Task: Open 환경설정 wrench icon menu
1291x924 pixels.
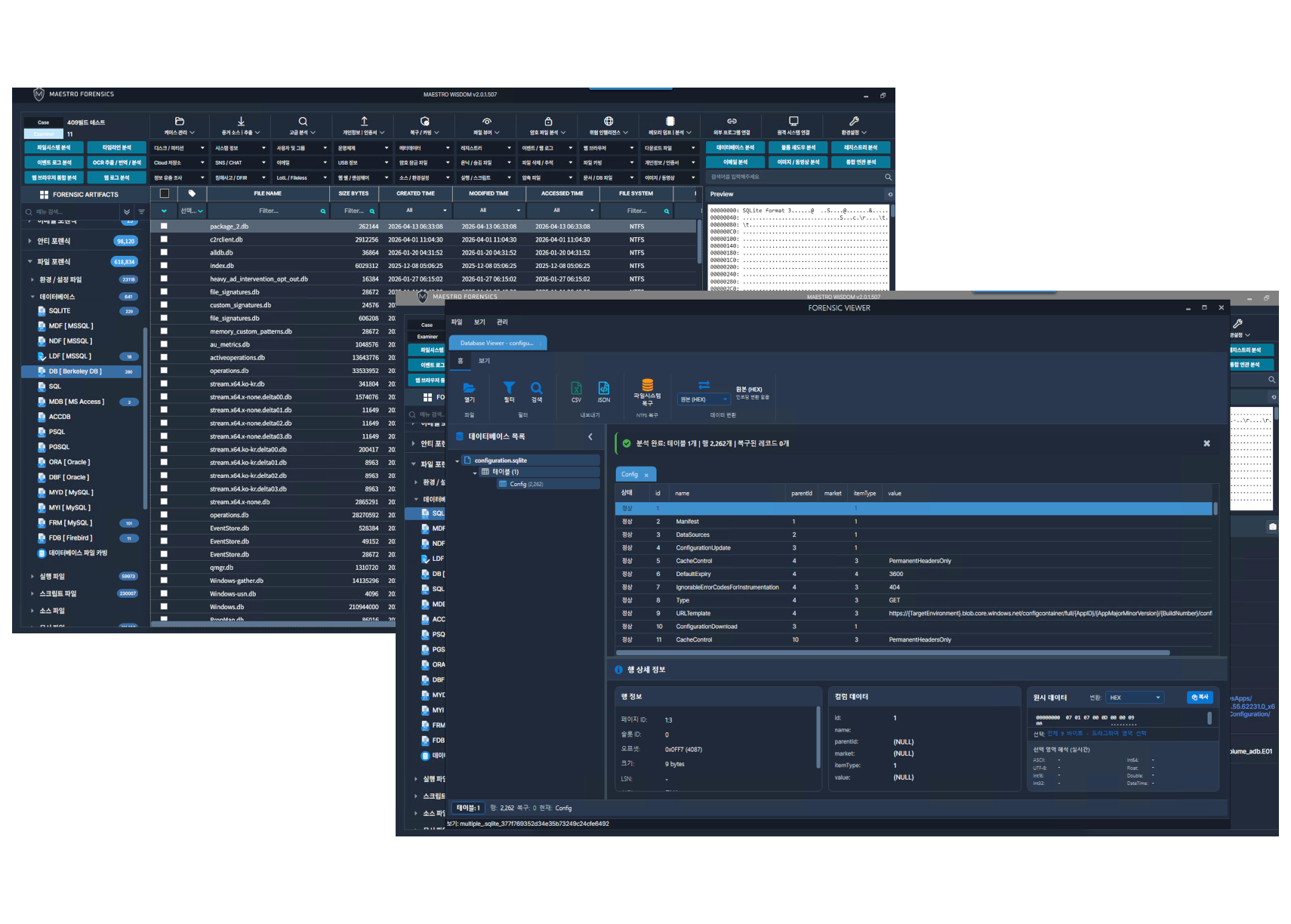Action: 854,121
